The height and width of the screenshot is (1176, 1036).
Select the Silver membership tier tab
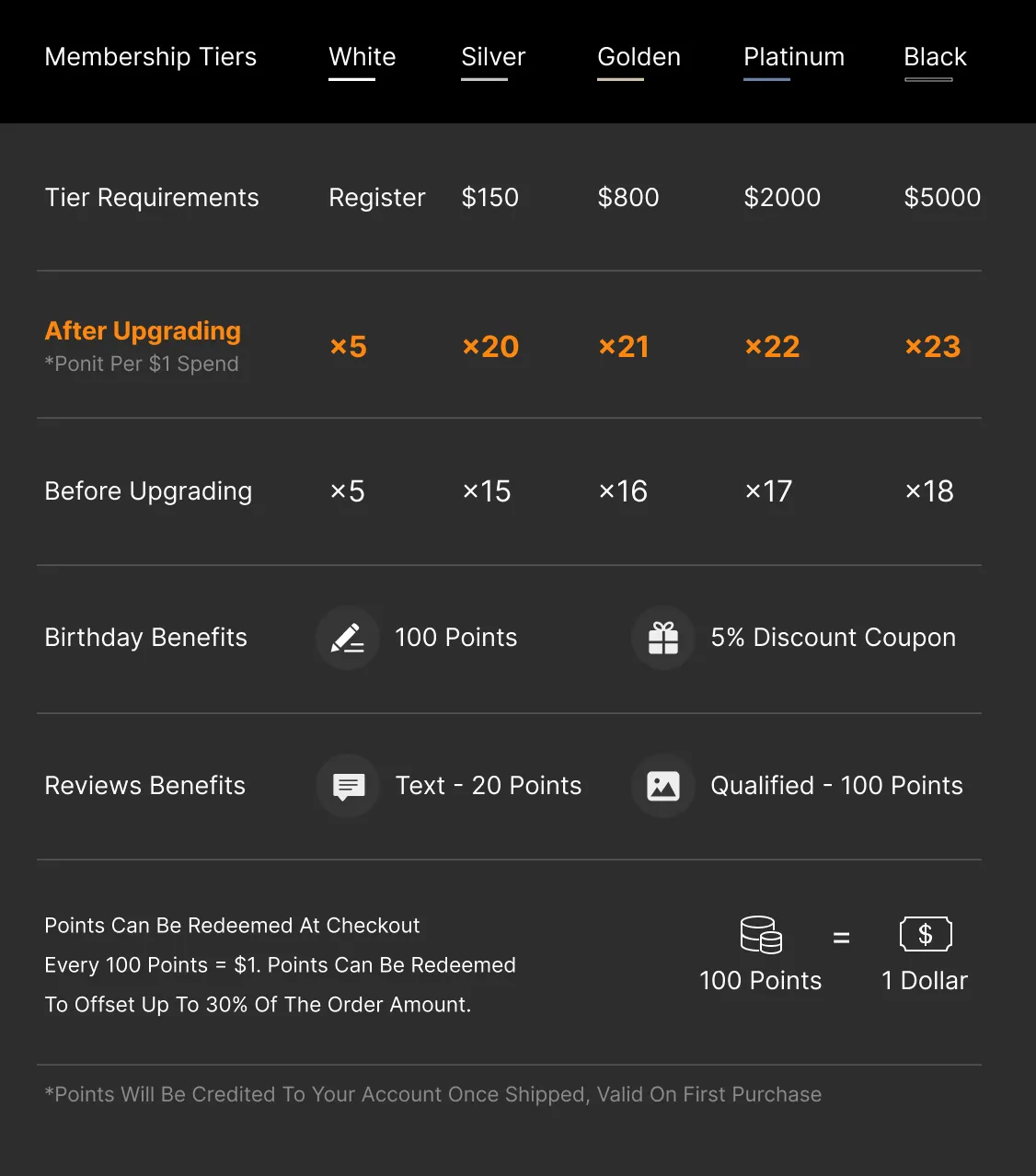tap(493, 57)
